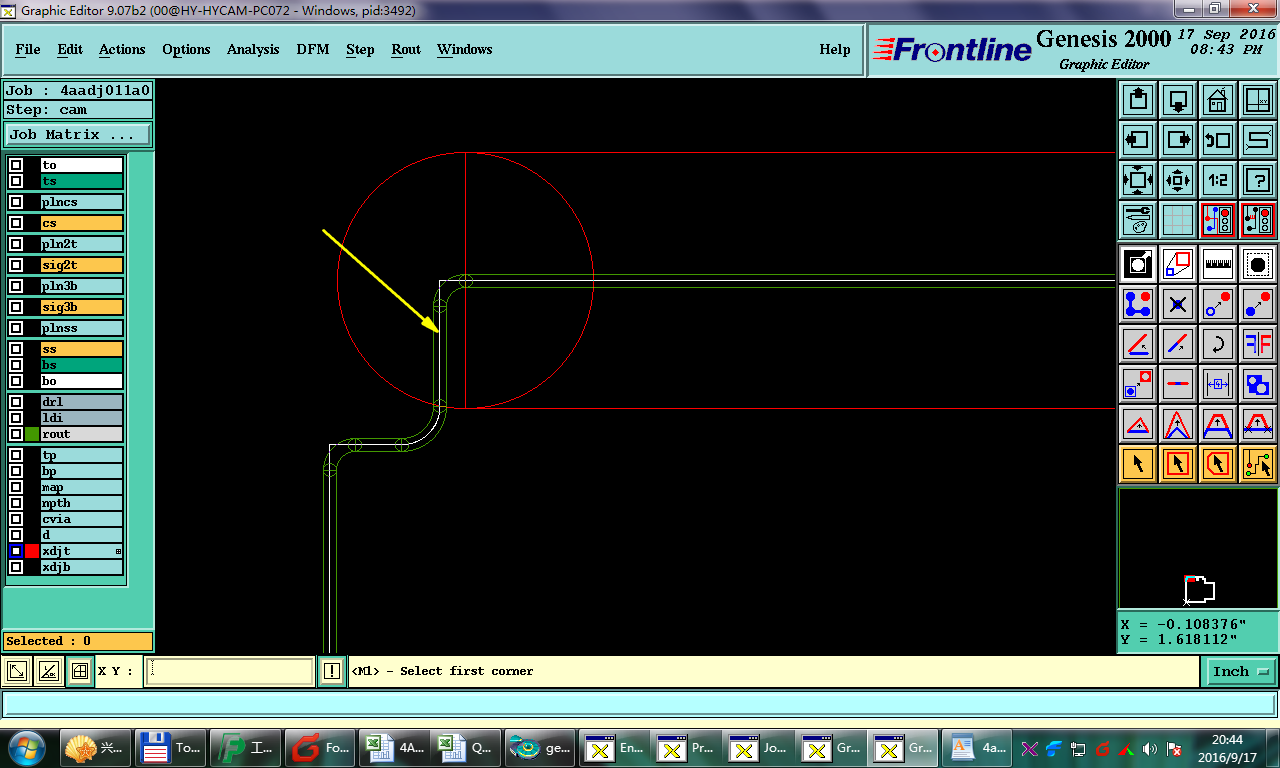
Task: Click into the X Y coordinate field
Action: coord(230,672)
